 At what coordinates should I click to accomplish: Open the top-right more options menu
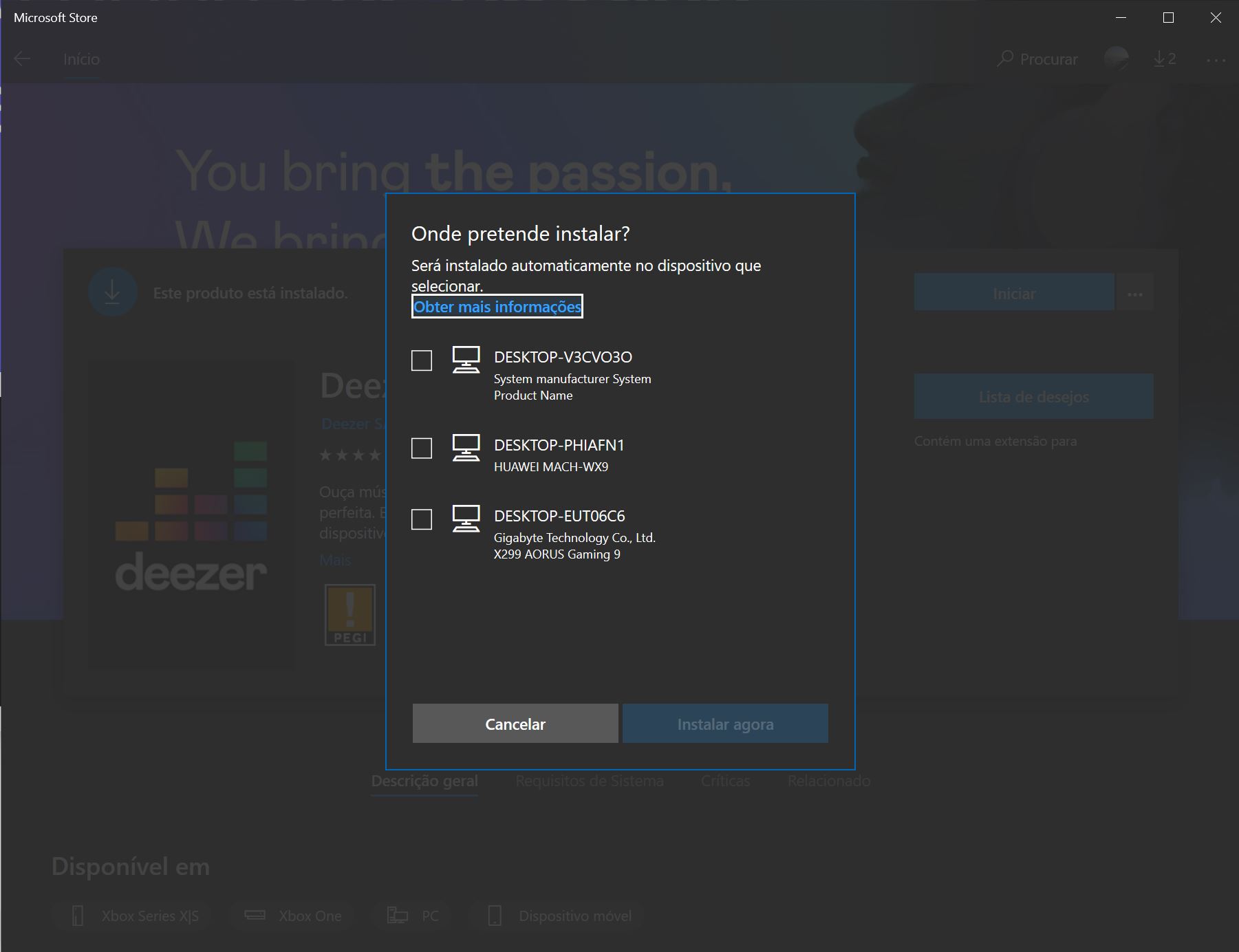coord(1216,60)
